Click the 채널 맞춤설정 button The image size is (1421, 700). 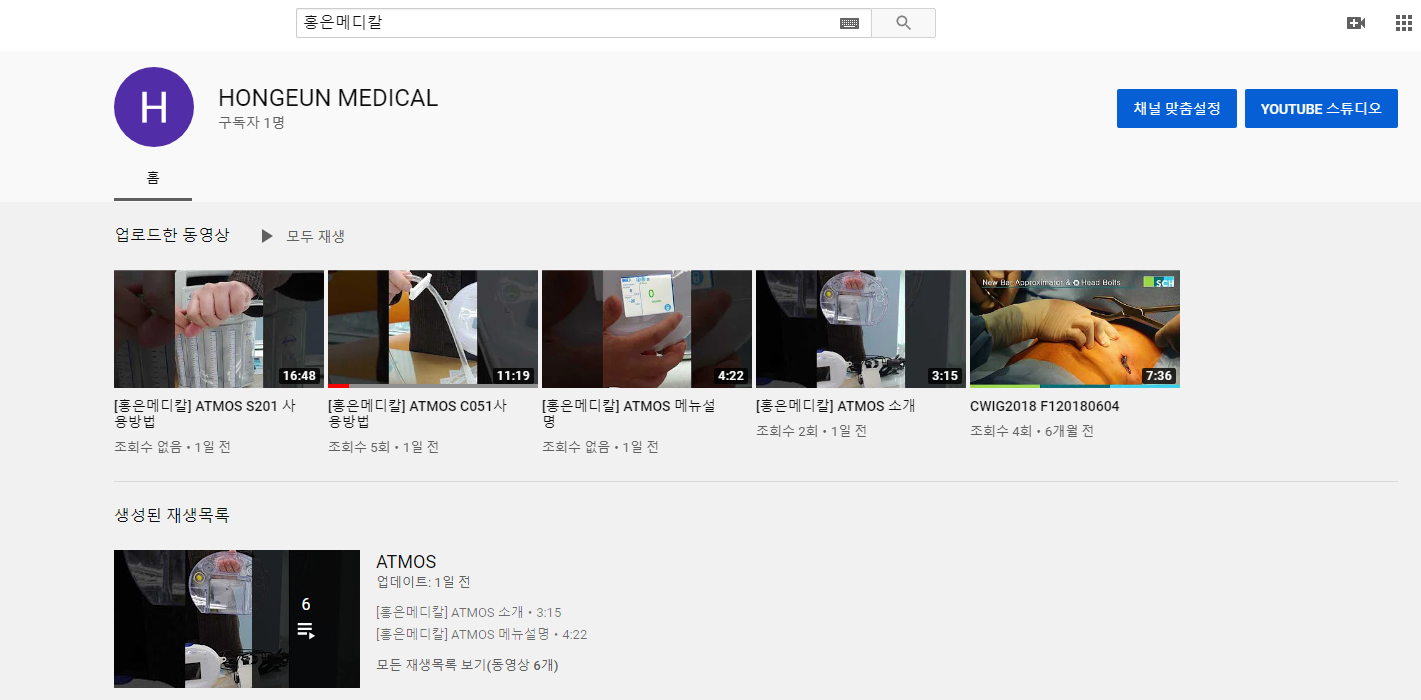(x=1177, y=108)
